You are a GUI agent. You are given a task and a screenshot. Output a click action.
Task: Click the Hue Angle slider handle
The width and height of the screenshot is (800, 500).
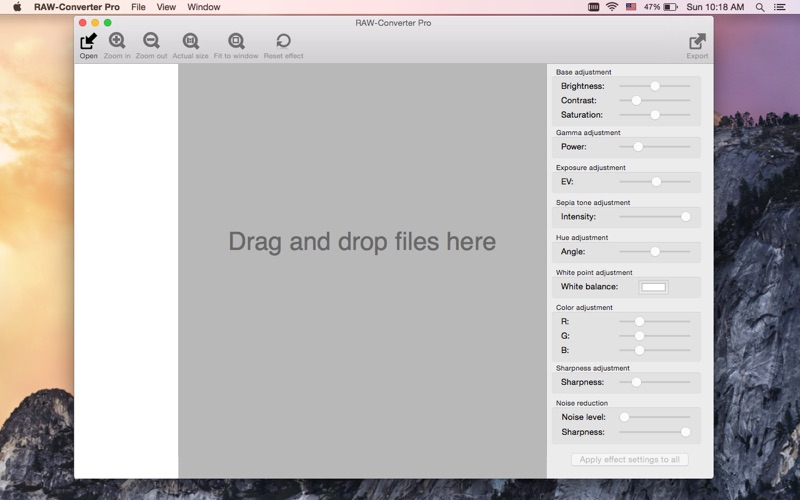click(655, 252)
